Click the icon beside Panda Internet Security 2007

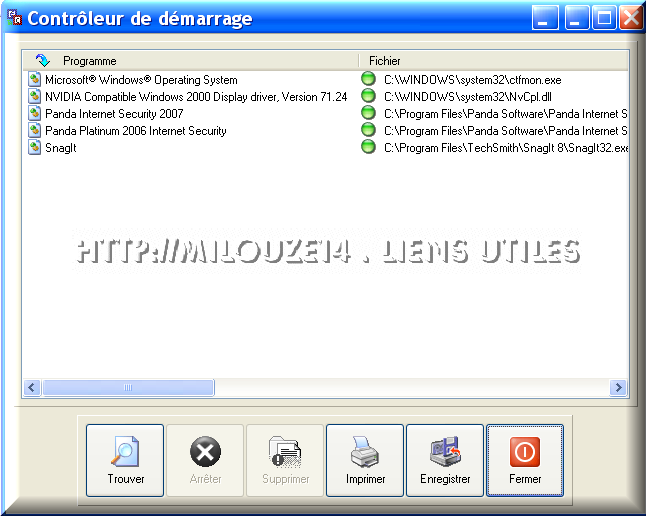tap(35, 113)
